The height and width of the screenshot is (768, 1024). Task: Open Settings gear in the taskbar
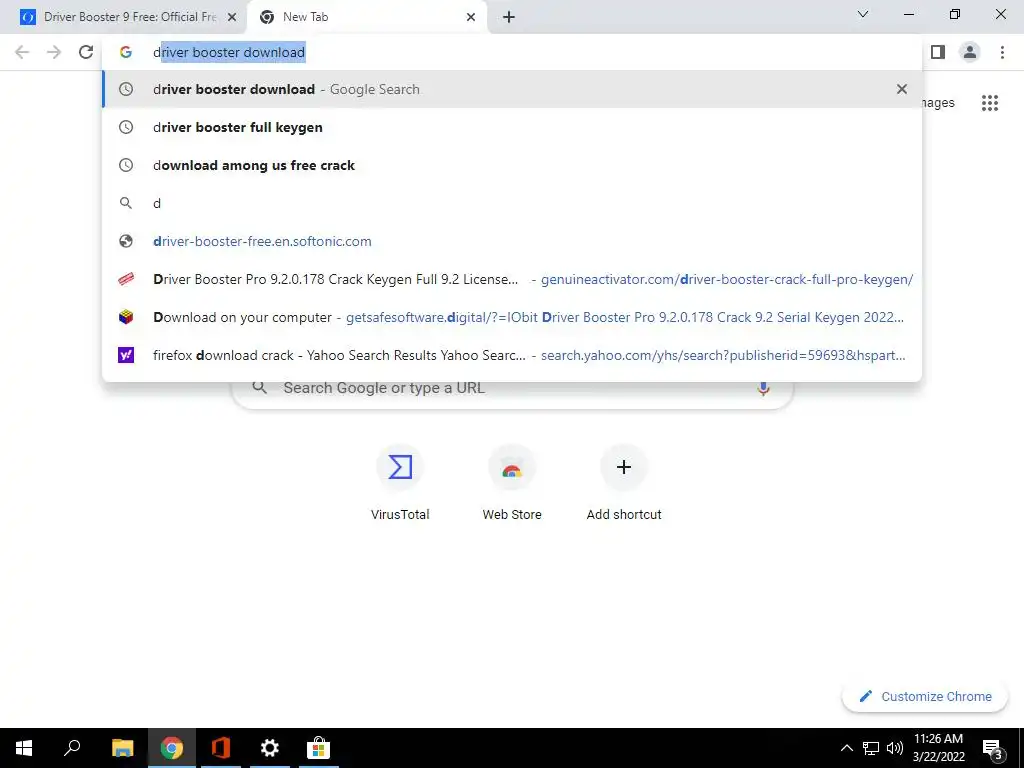point(269,748)
